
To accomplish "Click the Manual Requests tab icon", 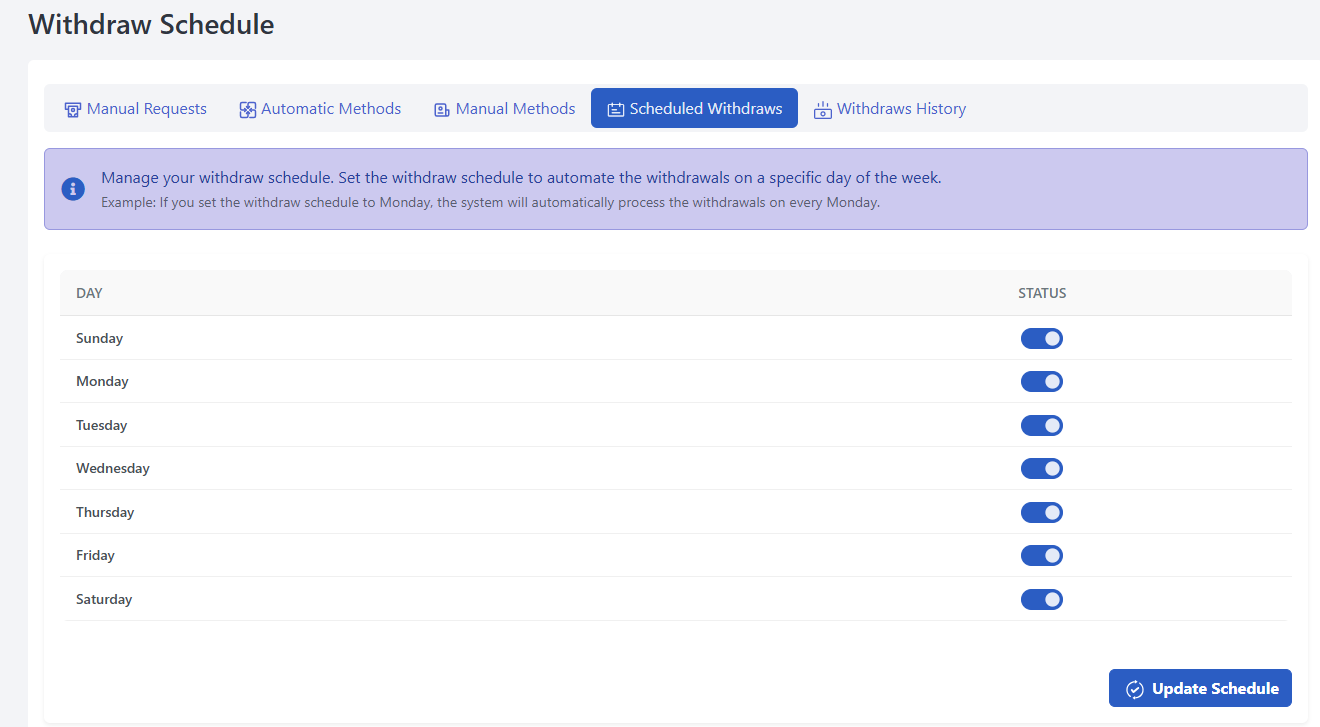I will point(72,109).
